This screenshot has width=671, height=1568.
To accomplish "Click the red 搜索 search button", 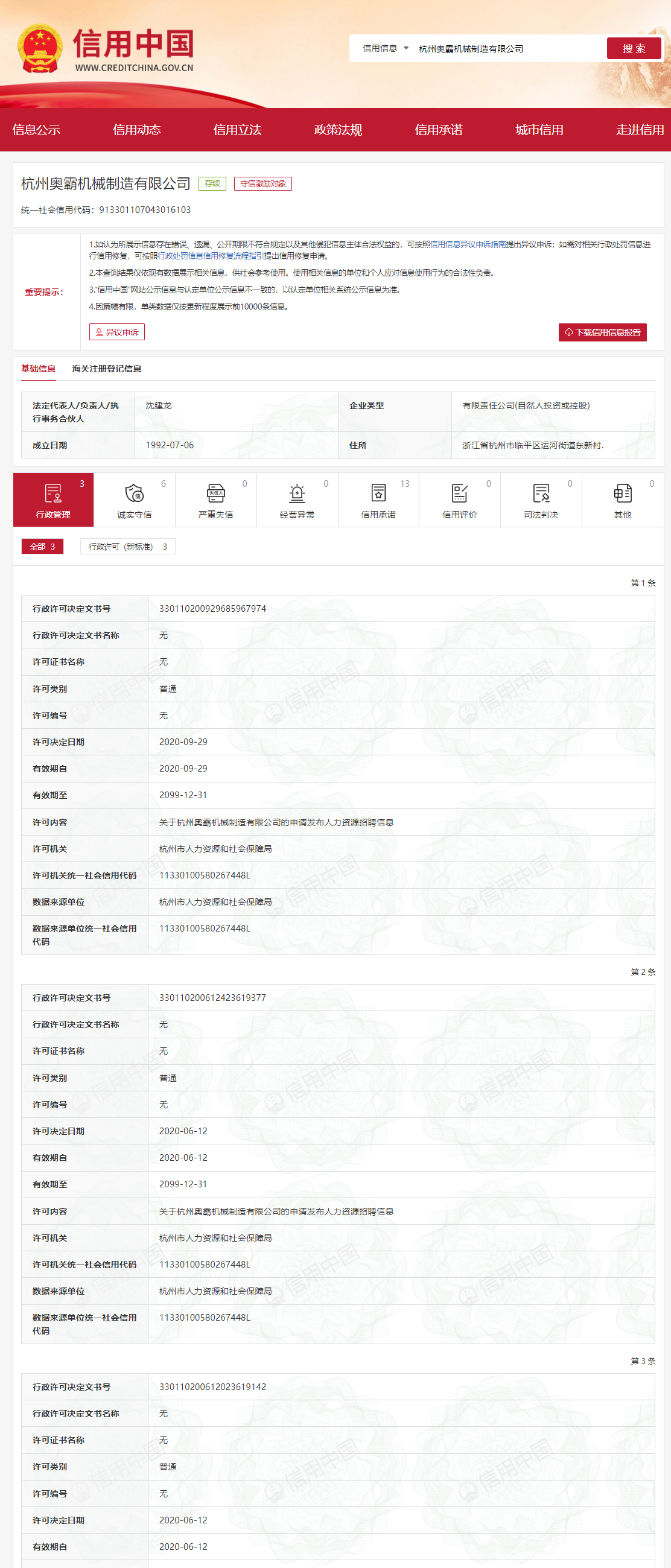I will (x=634, y=48).
